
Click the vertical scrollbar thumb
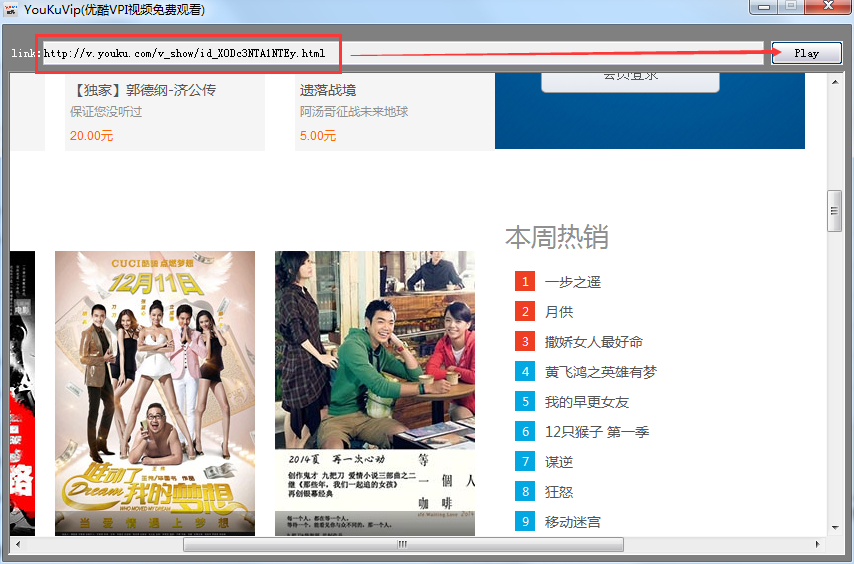[834, 211]
